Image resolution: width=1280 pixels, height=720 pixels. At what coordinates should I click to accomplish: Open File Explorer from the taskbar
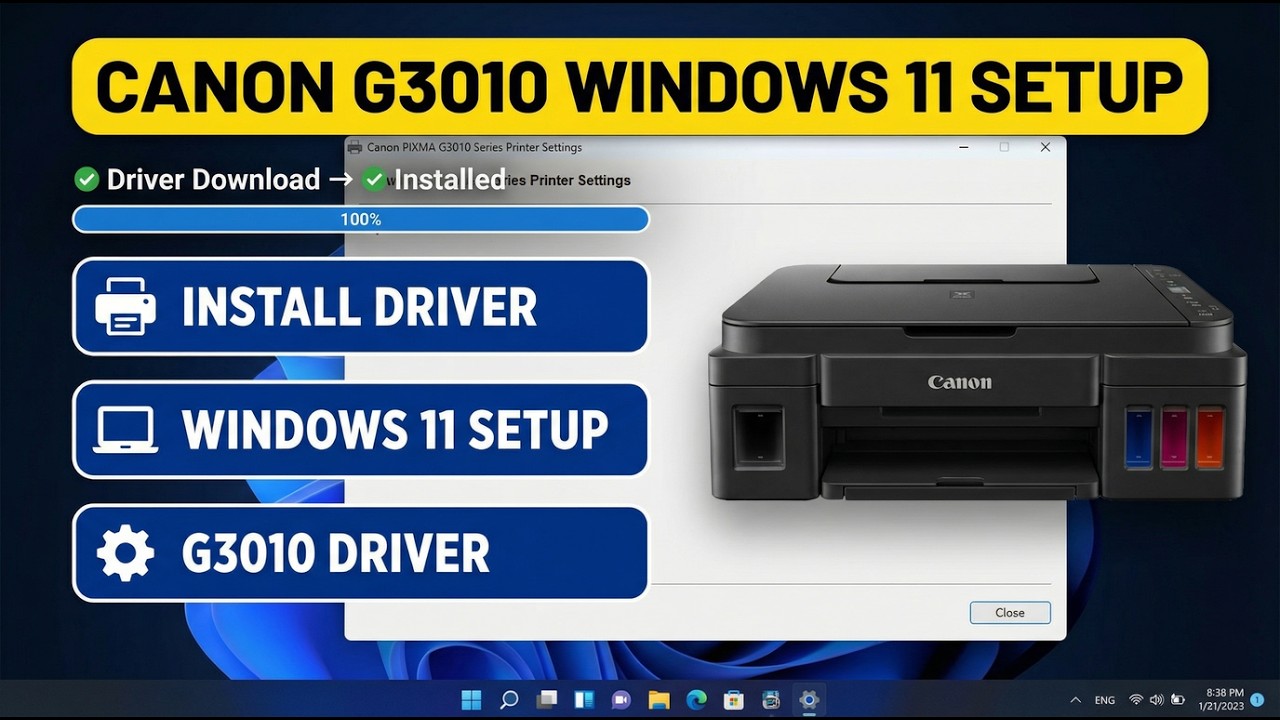pos(658,700)
